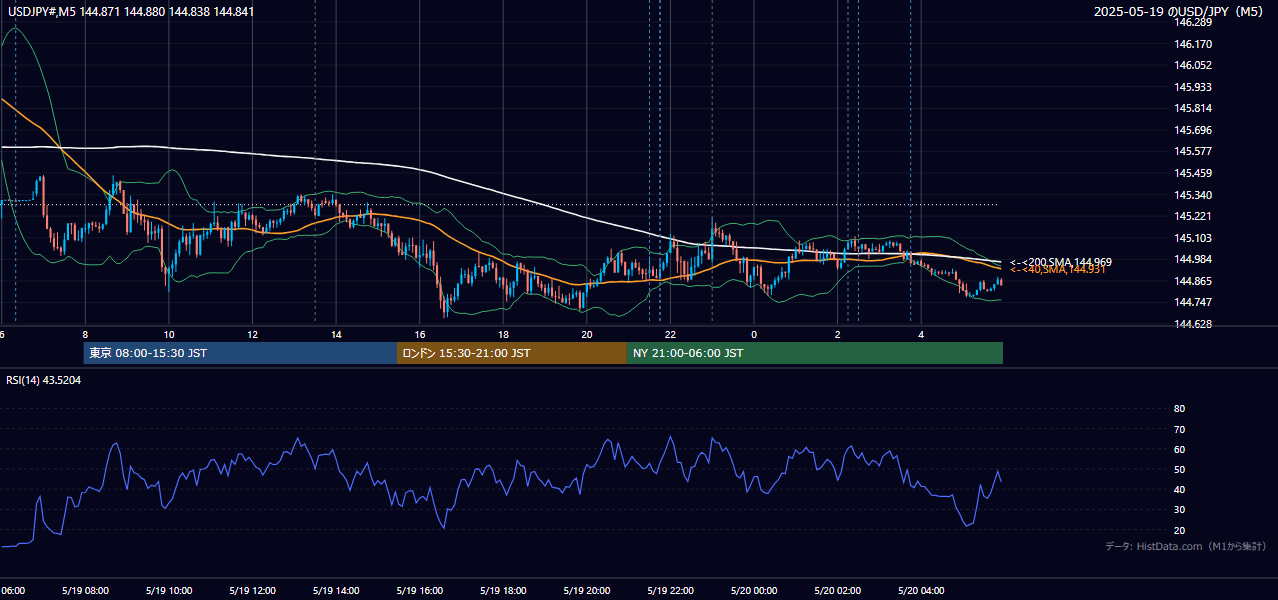Click the bottom date label 5/19 18:00

(x=503, y=590)
